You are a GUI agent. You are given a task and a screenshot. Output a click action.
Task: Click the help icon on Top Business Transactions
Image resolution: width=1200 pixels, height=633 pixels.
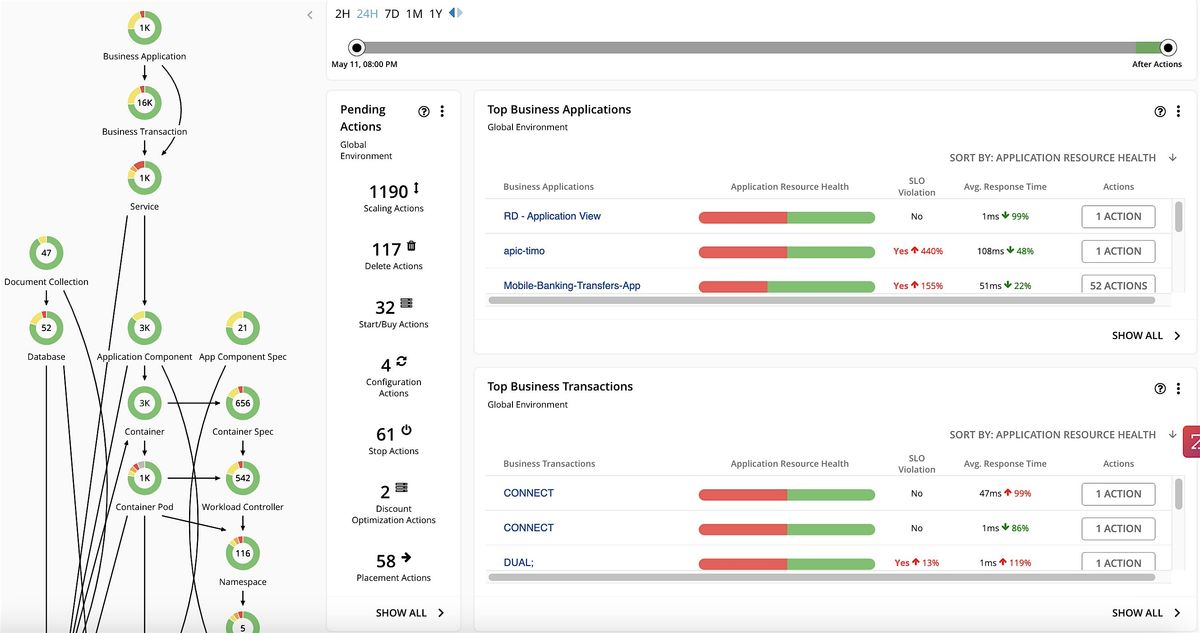[x=1159, y=388]
